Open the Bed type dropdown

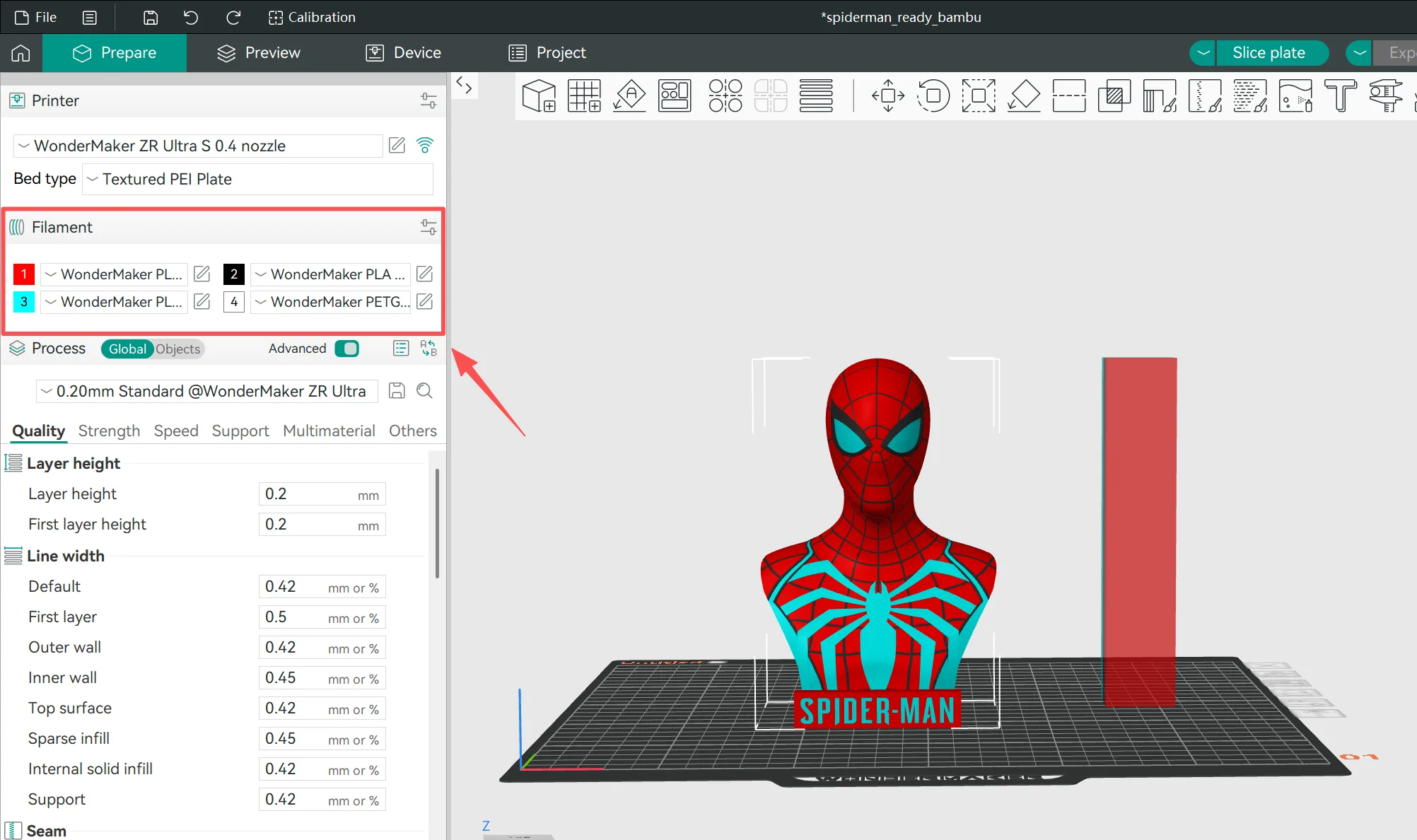point(258,179)
